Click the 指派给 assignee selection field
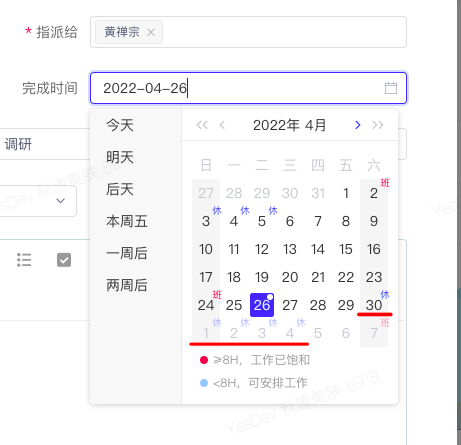This screenshot has height=445, width=461. click(248, 32)
